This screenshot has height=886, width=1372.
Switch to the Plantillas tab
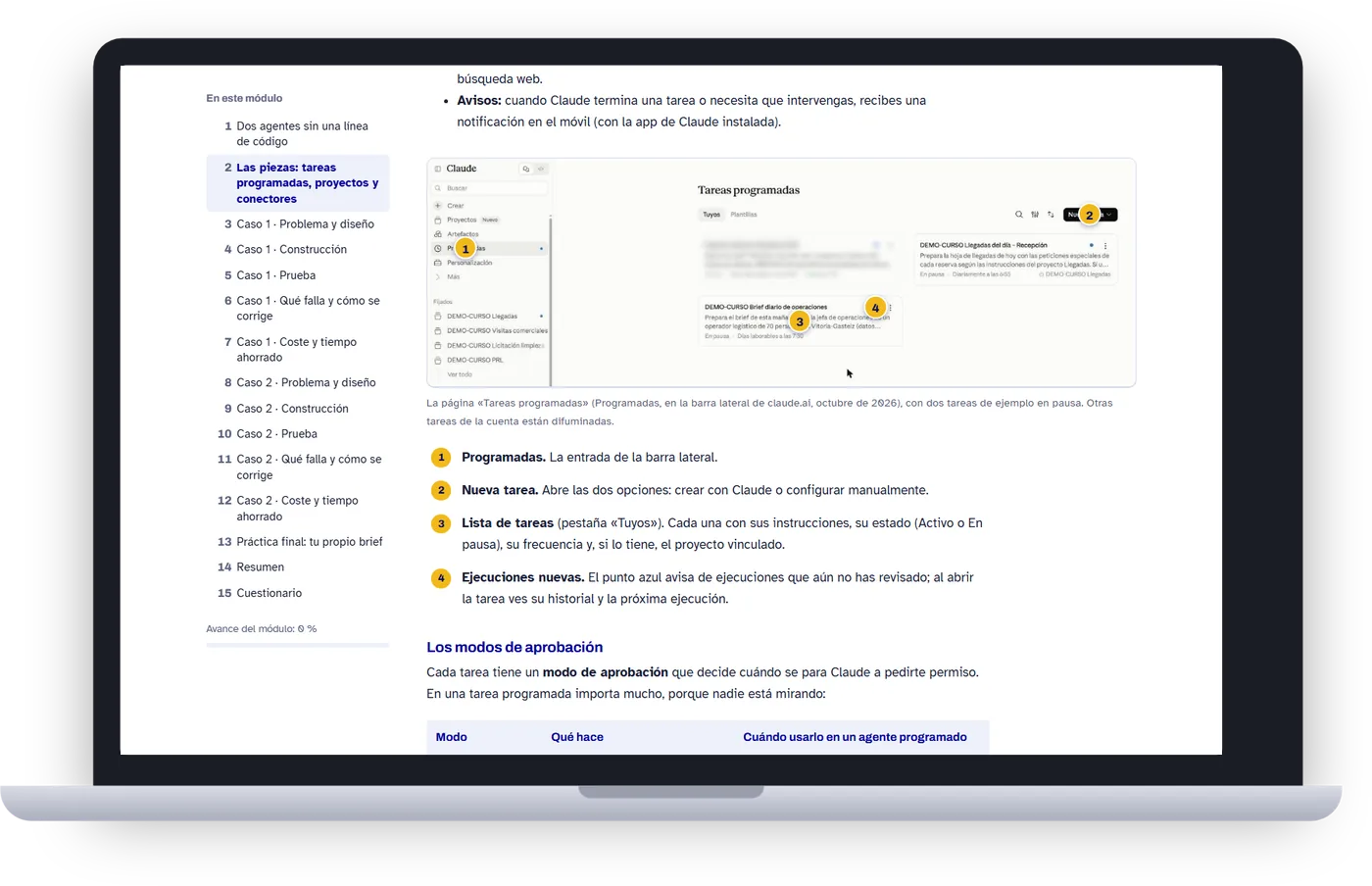point(744,215)
